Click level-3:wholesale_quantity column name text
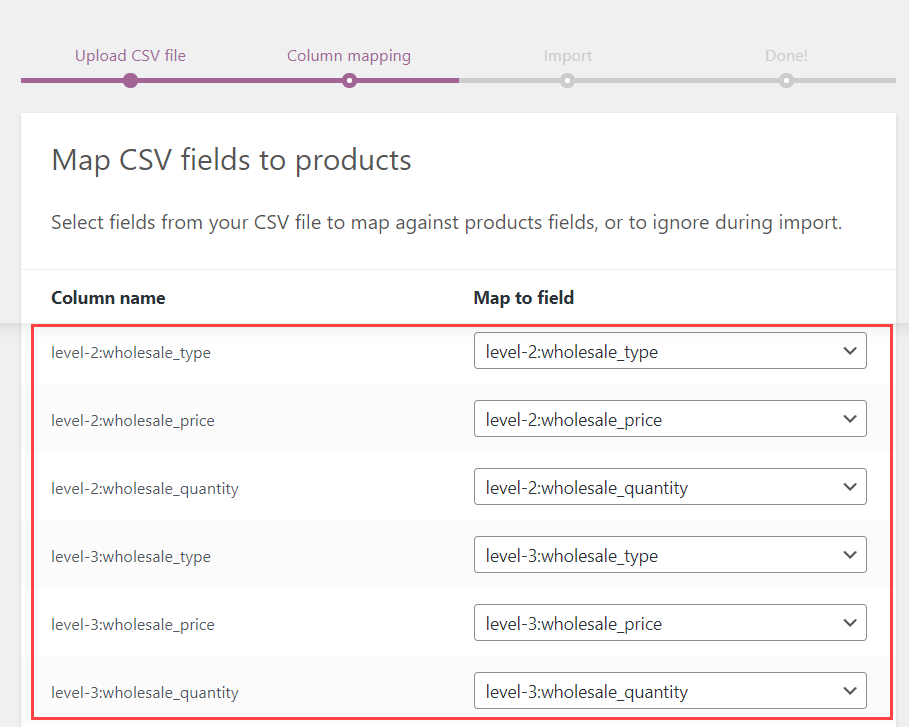909x727 pixels. [x=145, y=693]
